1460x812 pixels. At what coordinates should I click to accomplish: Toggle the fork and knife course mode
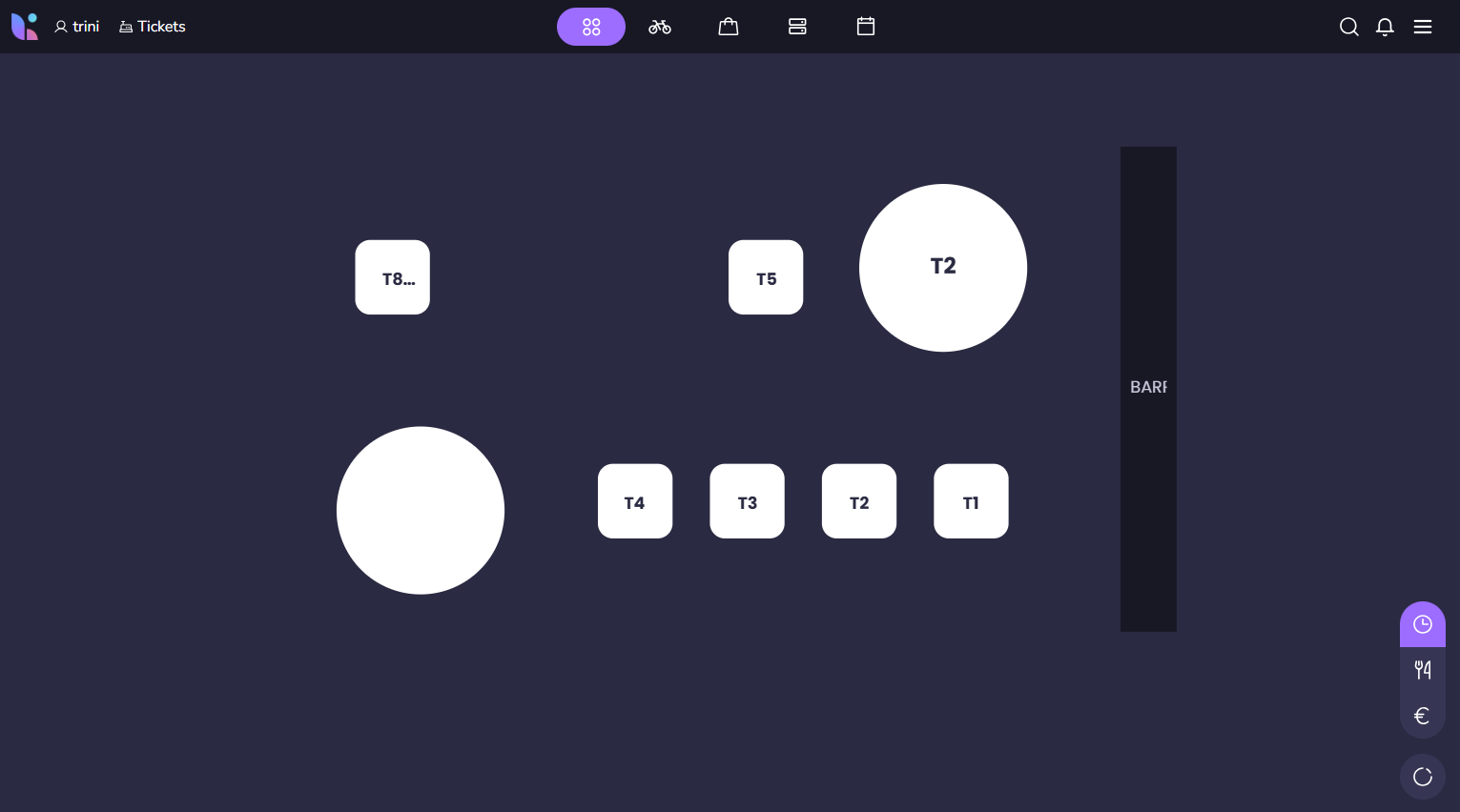pyautogui.click(x=1422, y=670)
